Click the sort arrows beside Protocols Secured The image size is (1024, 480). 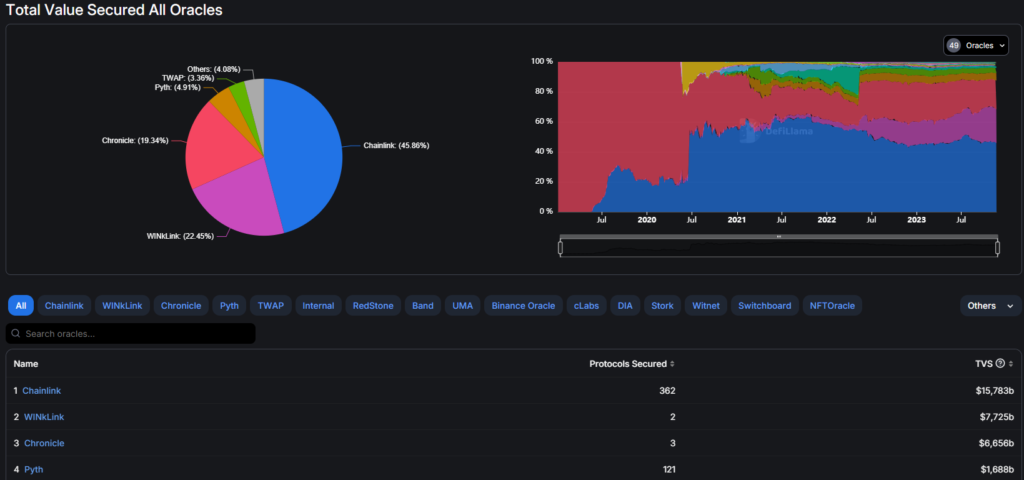point(672,364)
